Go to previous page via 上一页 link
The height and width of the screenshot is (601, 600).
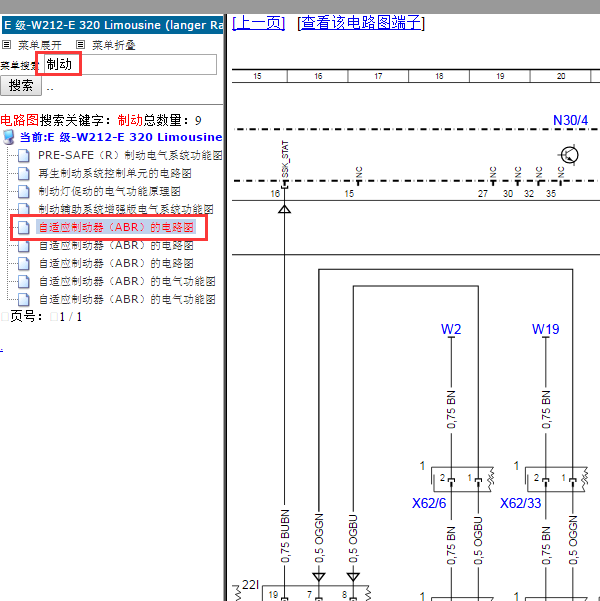point(258,23)
